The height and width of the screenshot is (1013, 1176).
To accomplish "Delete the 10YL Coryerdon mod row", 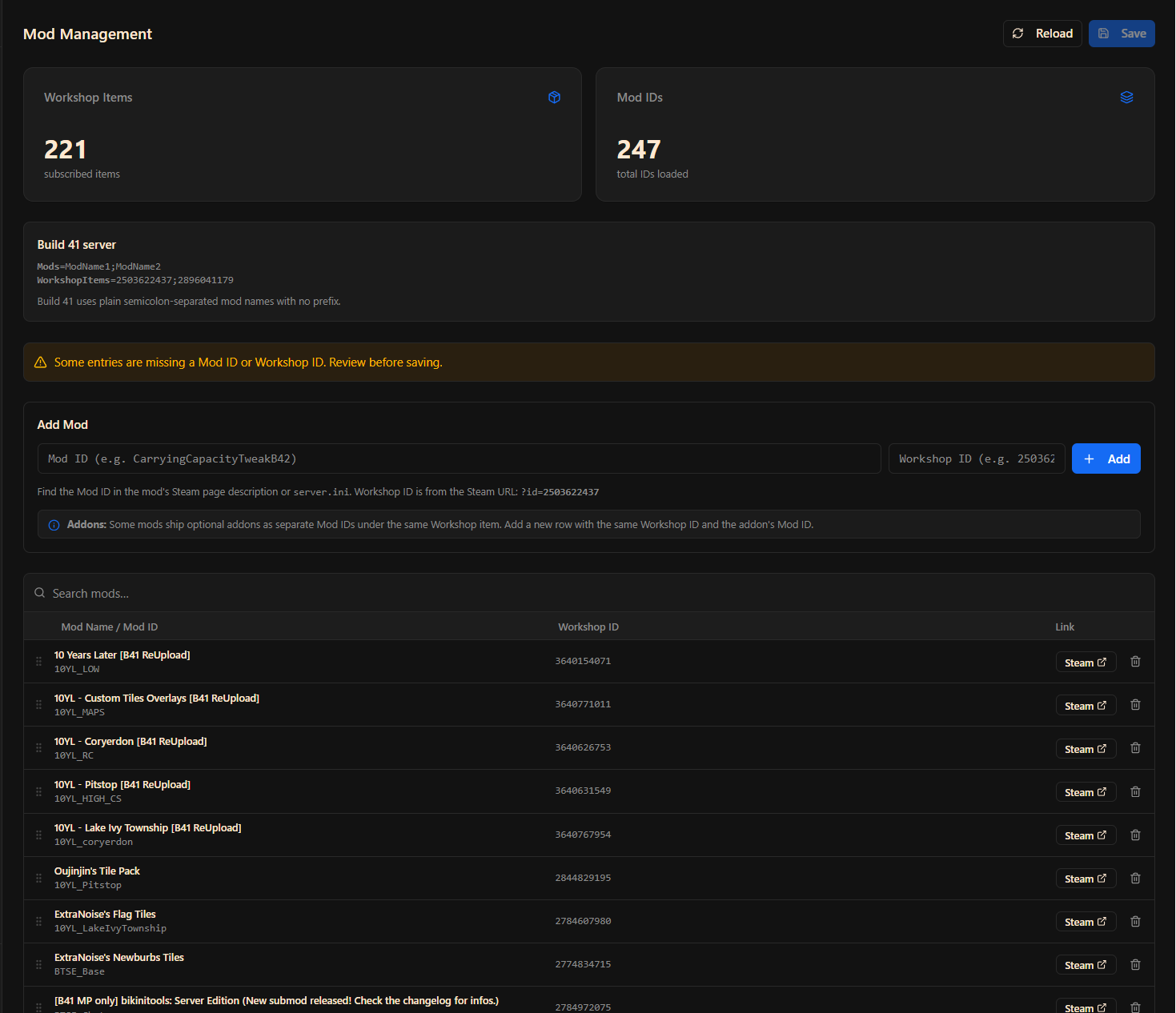I will [x=1135, y=748].
